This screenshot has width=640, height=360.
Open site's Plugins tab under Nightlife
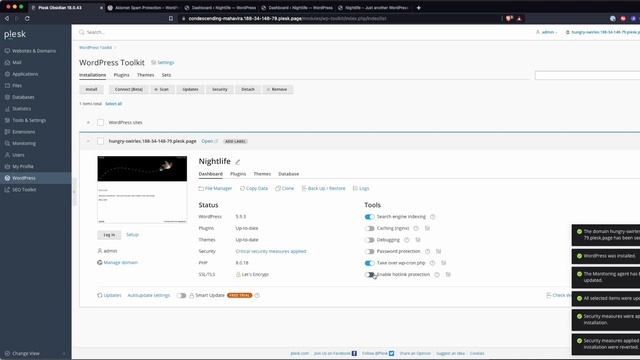(x=238, y=174)
